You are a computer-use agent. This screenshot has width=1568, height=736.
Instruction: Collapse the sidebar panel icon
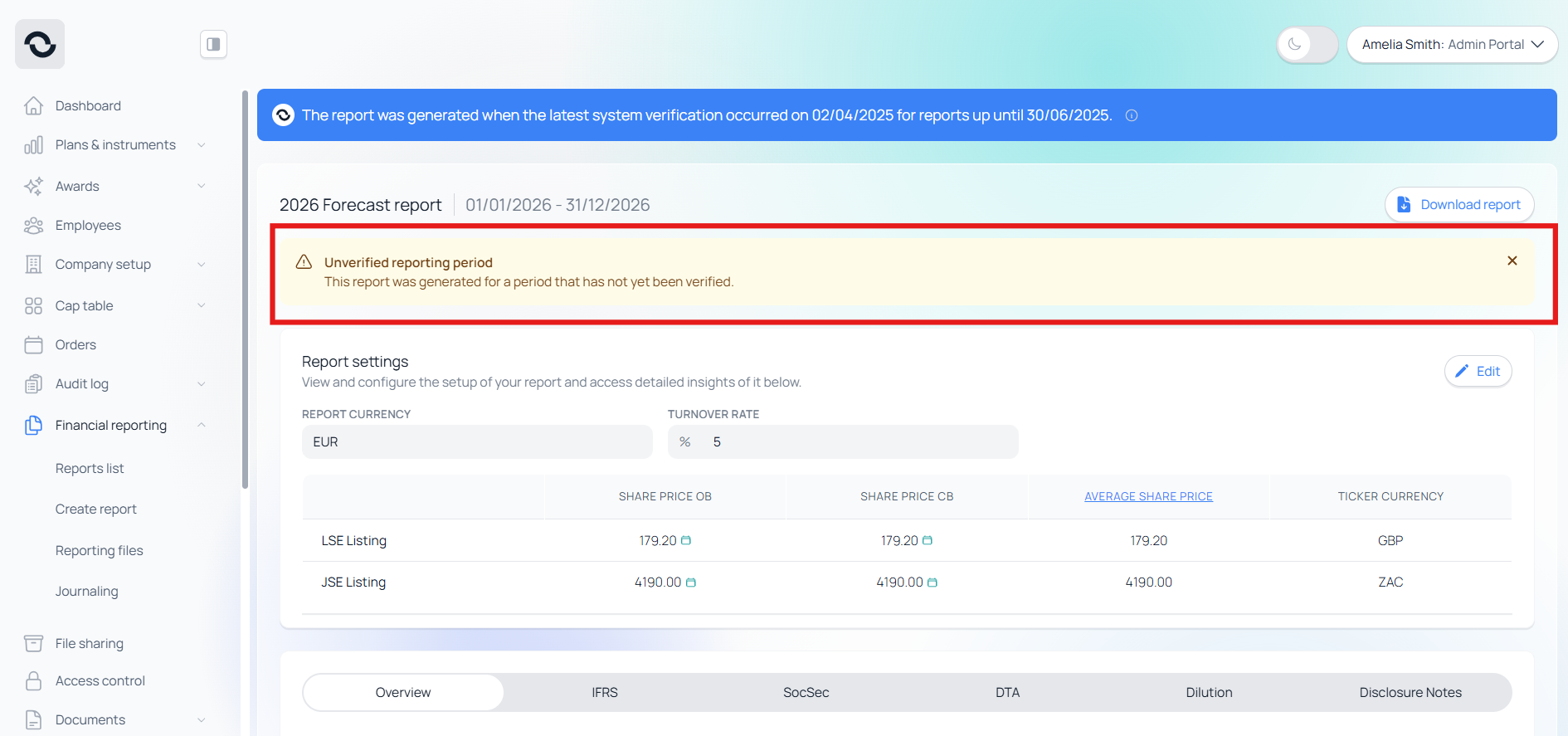click(x=213, y=44)
